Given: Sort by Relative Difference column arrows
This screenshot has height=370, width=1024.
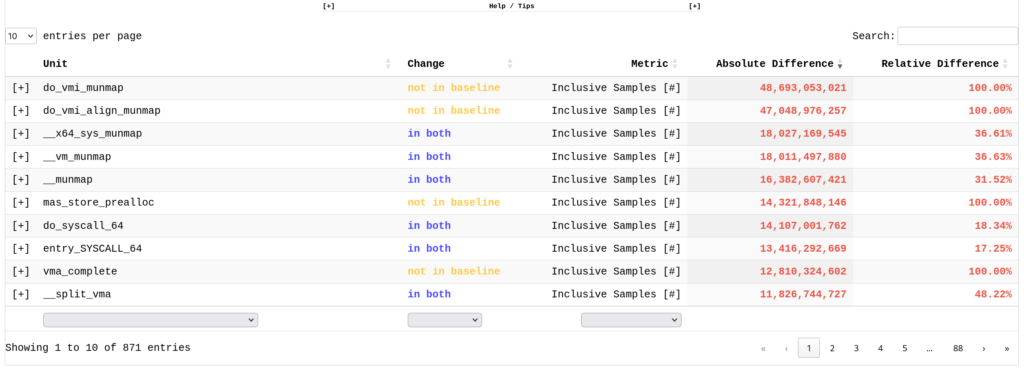Looking at the screenshot, I should tap(1005, 64).
